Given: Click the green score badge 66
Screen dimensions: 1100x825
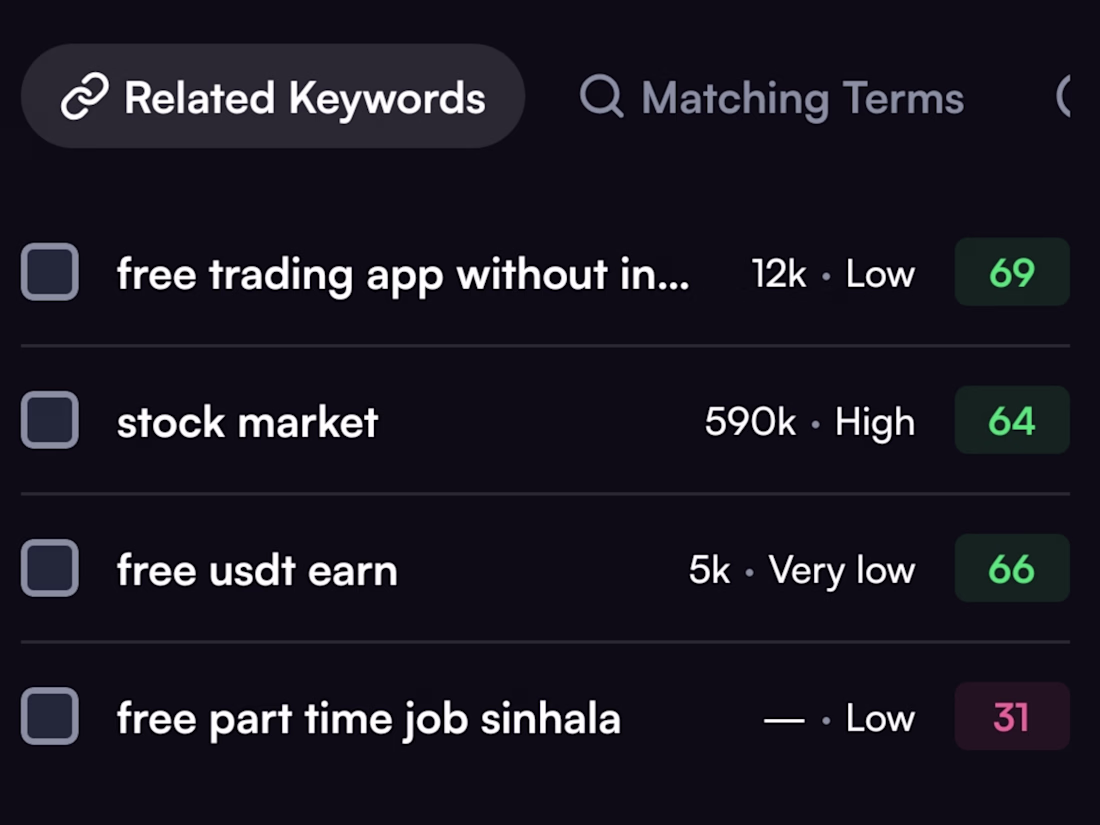Looking at the screenshot, I should [x=1012, y=568].
